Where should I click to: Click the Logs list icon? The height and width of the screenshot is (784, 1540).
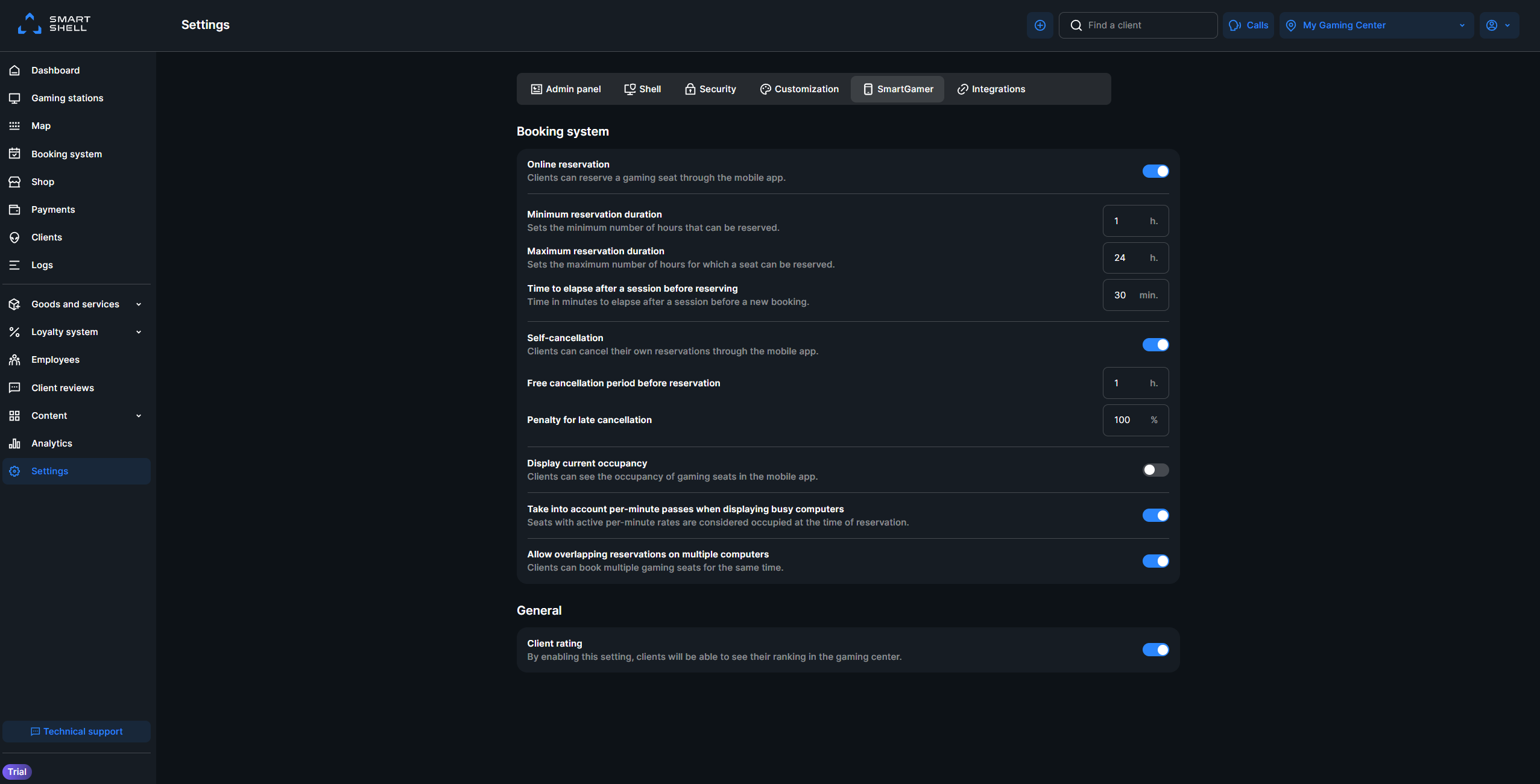[x=14, y=265]
